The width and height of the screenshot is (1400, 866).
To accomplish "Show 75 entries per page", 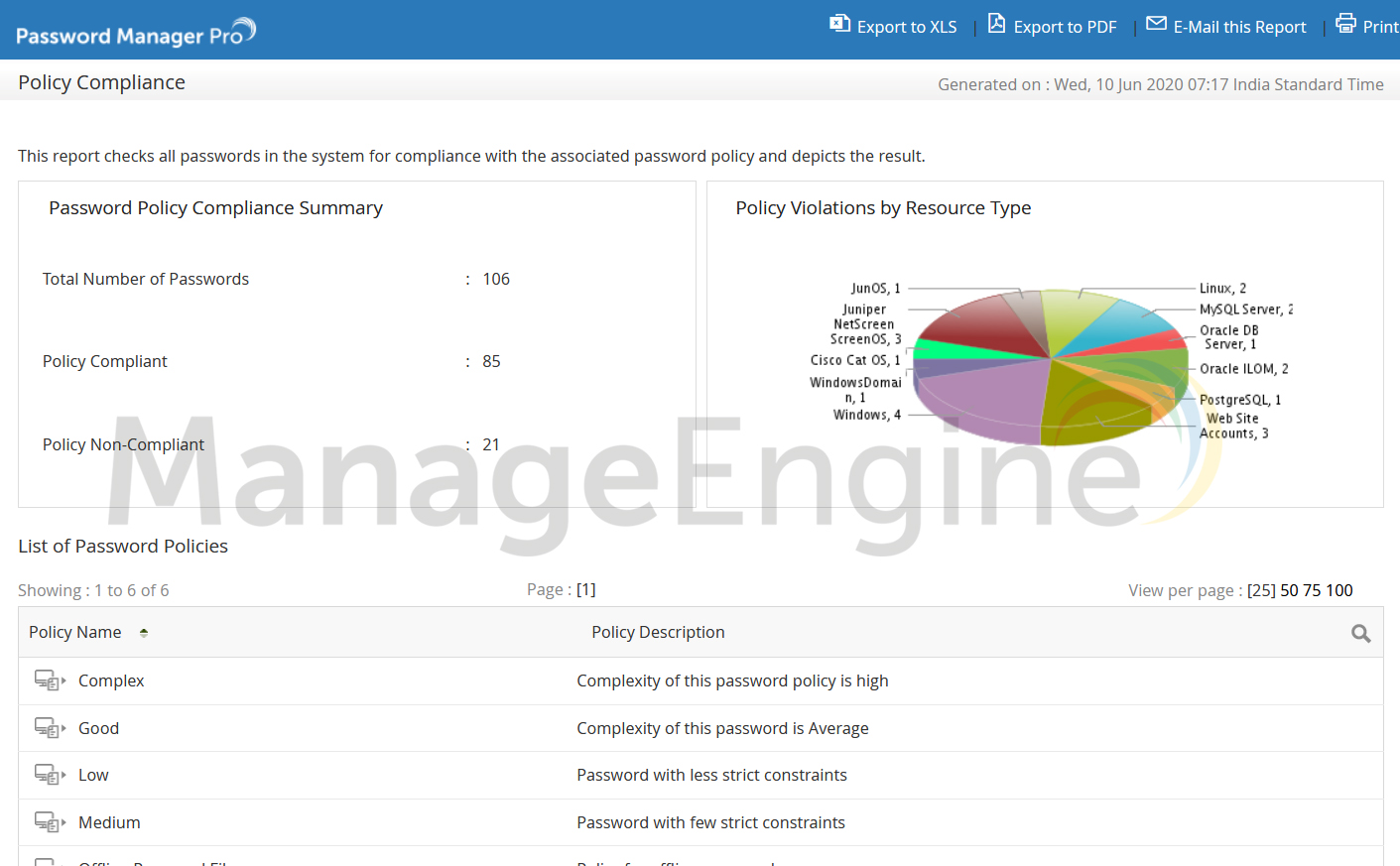I will tap(1312, 590).
